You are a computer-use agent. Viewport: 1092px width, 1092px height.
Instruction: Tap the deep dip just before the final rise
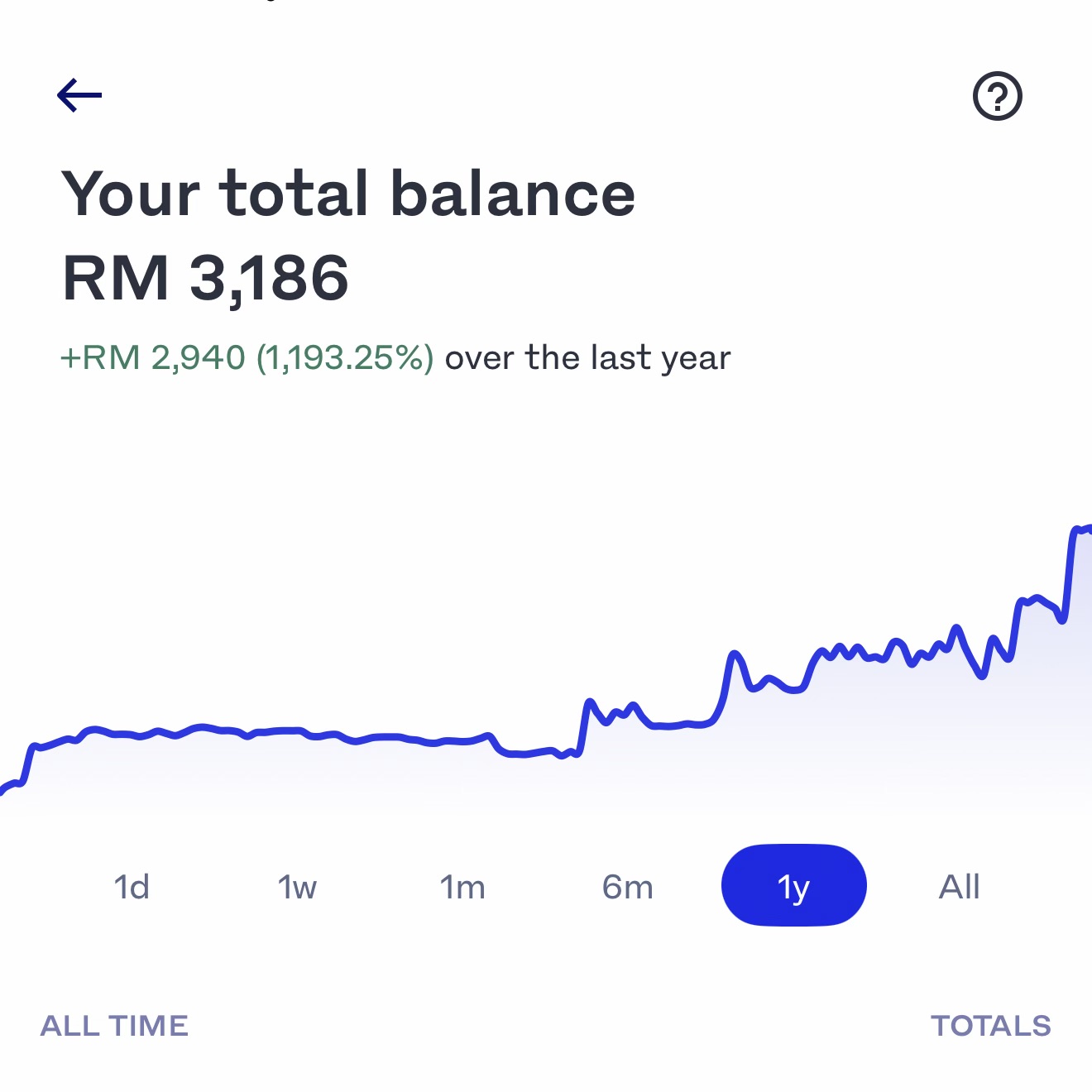1062,619
